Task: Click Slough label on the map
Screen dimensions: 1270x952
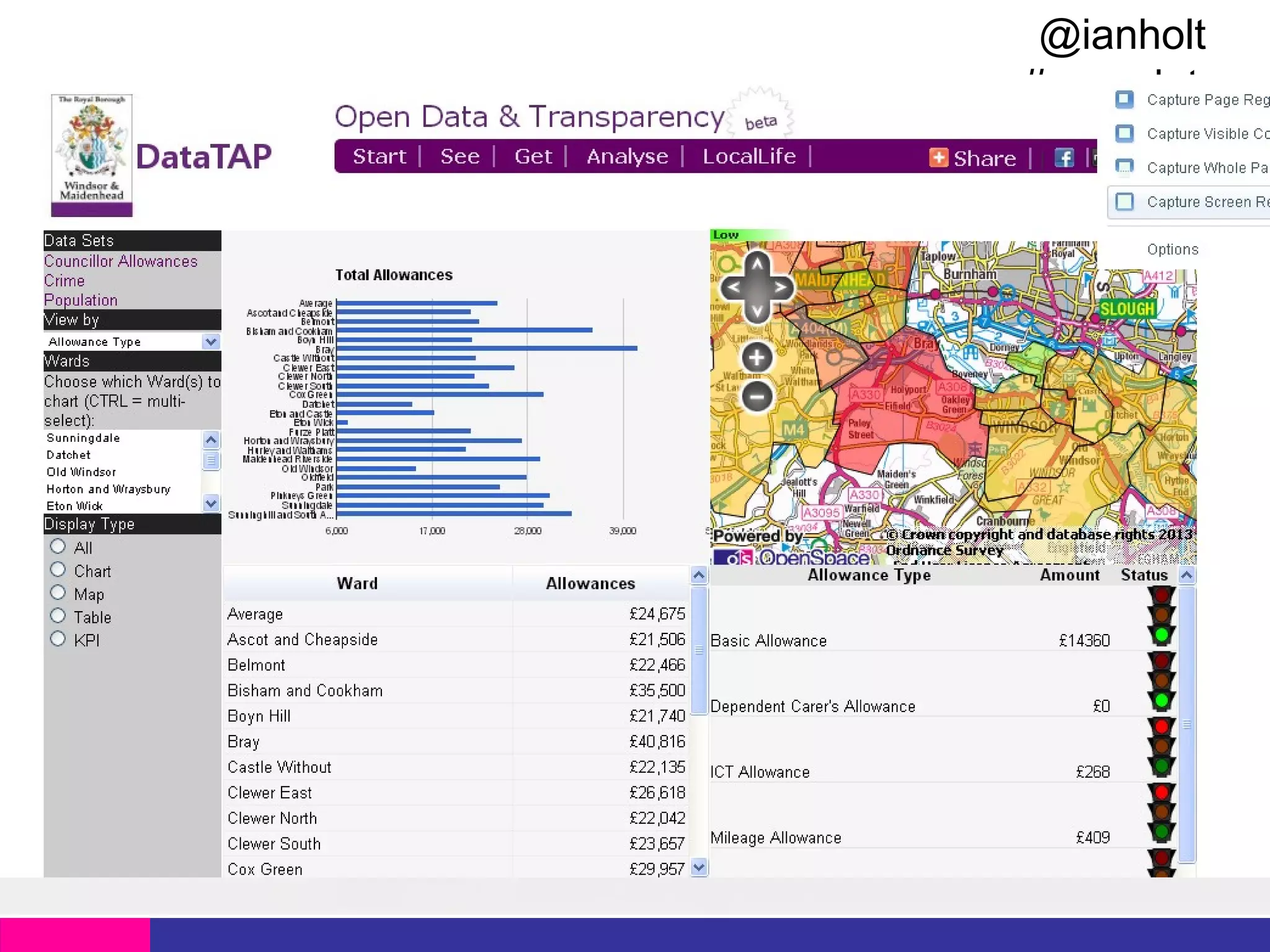Action: coord(1127,309)
